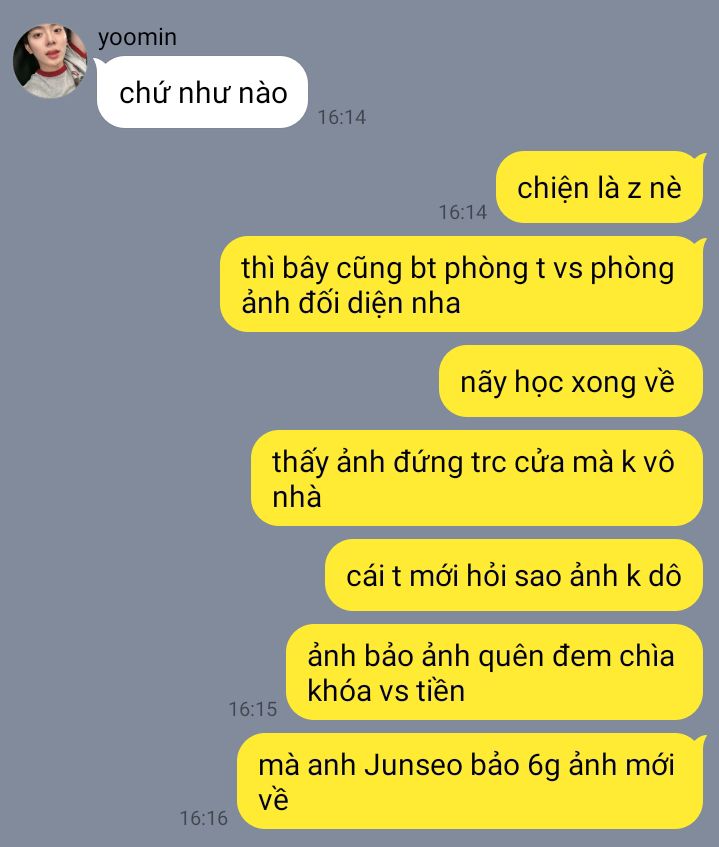Tap the 'chiện là z nè' message

(600, 187)
